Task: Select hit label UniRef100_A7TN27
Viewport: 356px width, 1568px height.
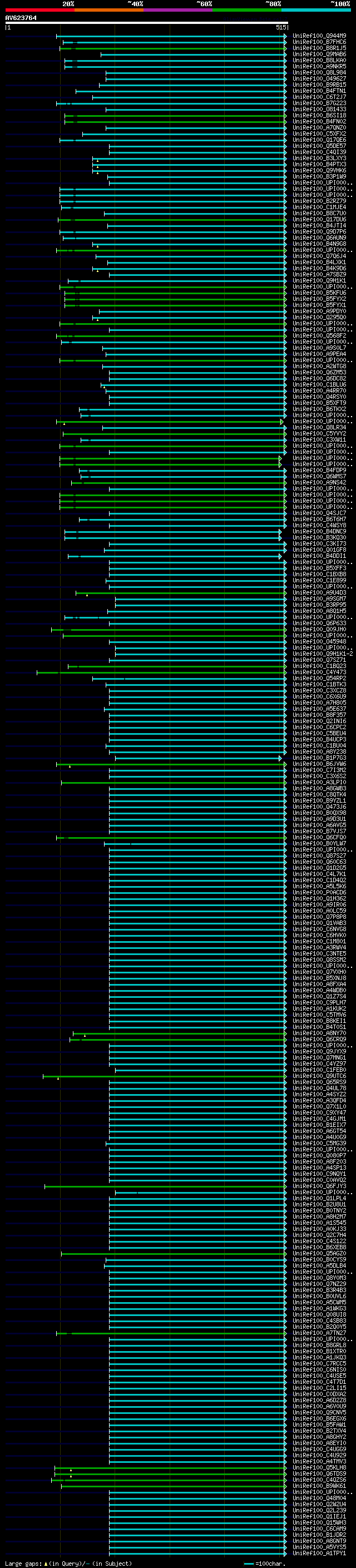Action: (319, 1333)
